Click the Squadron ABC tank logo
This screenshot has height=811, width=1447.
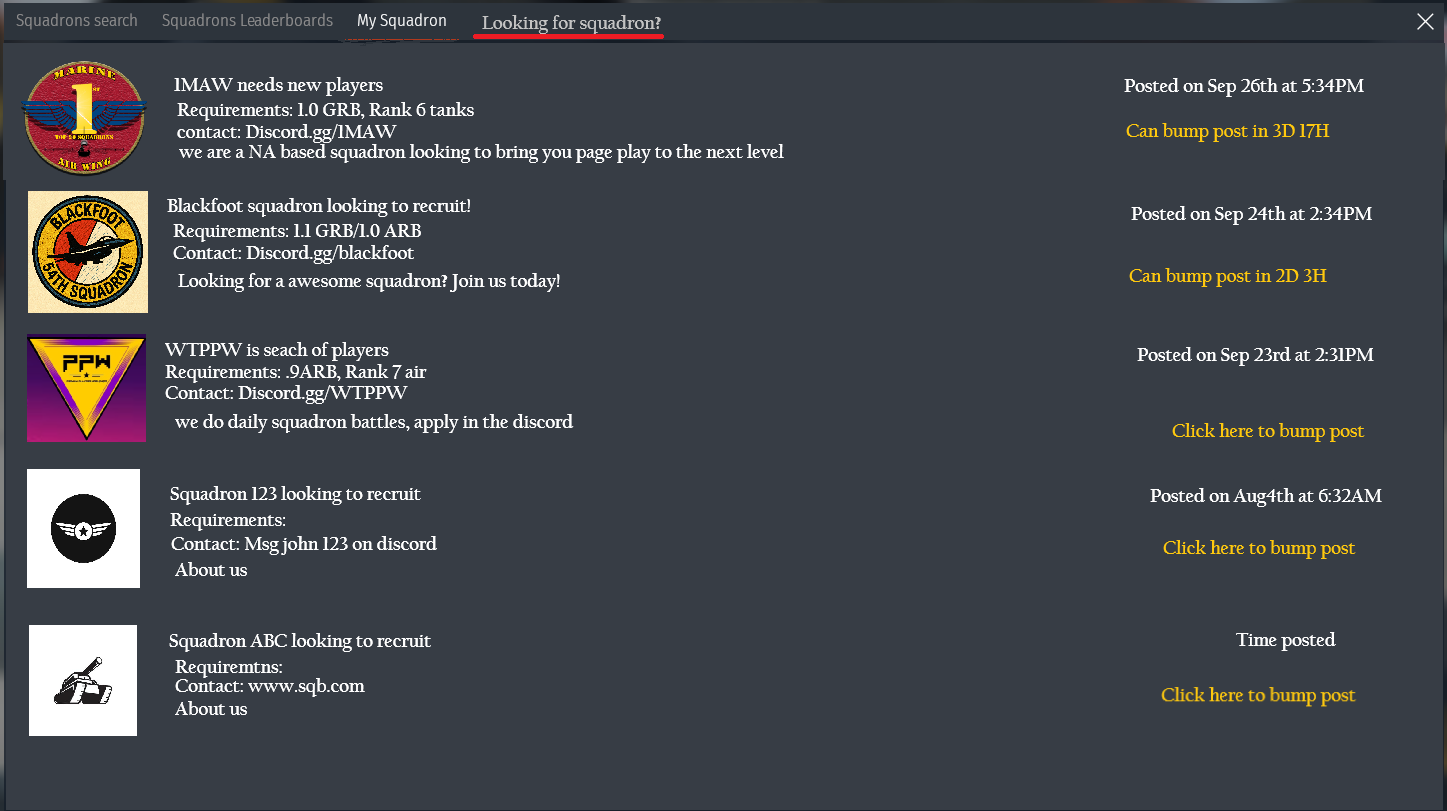(83, 680)
